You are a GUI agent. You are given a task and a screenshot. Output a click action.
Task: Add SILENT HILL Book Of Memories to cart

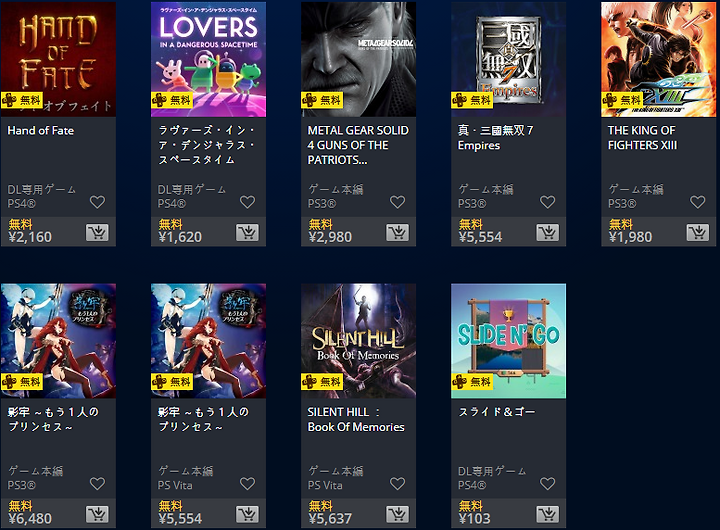click(398, 514)
